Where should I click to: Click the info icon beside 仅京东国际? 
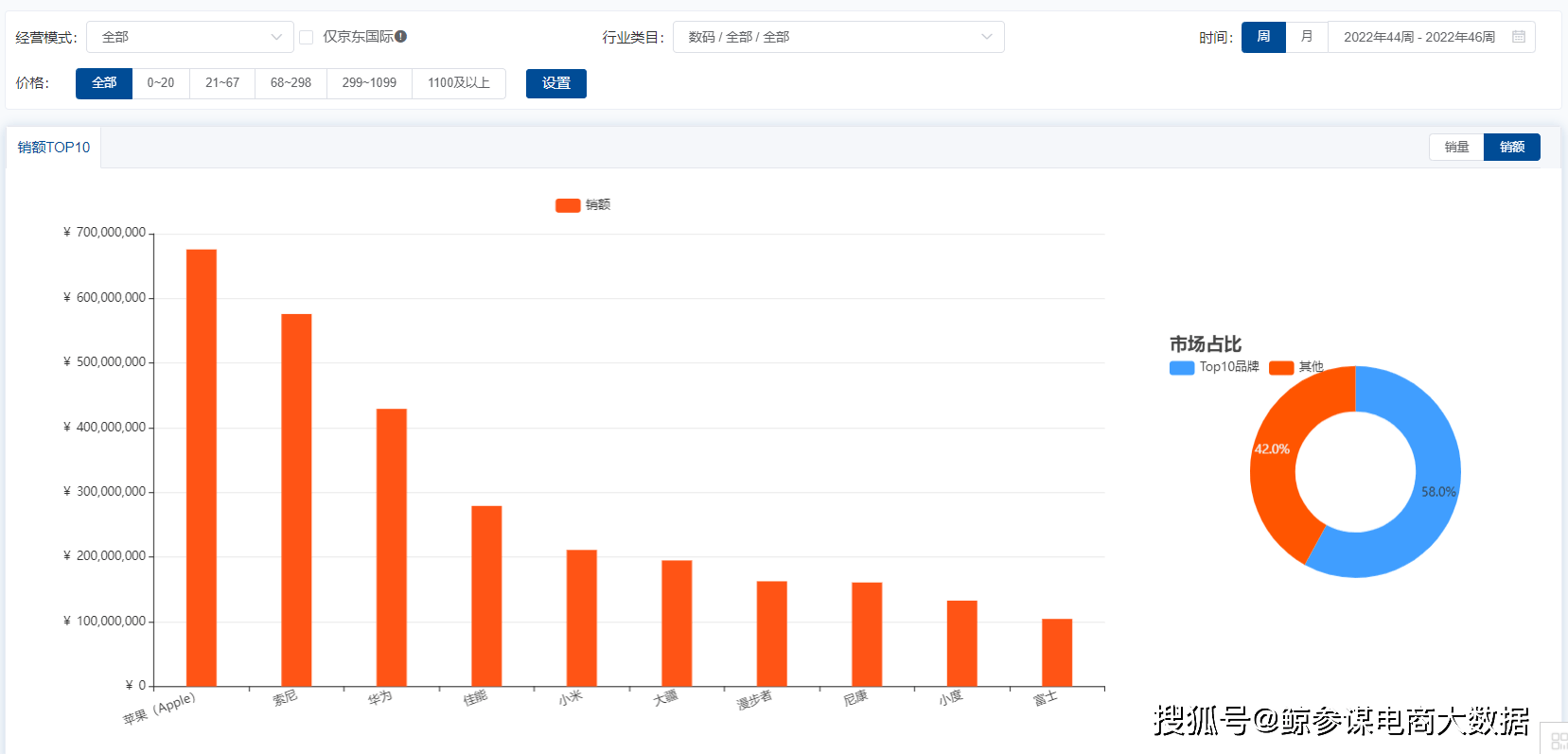(x=401, y=37)
